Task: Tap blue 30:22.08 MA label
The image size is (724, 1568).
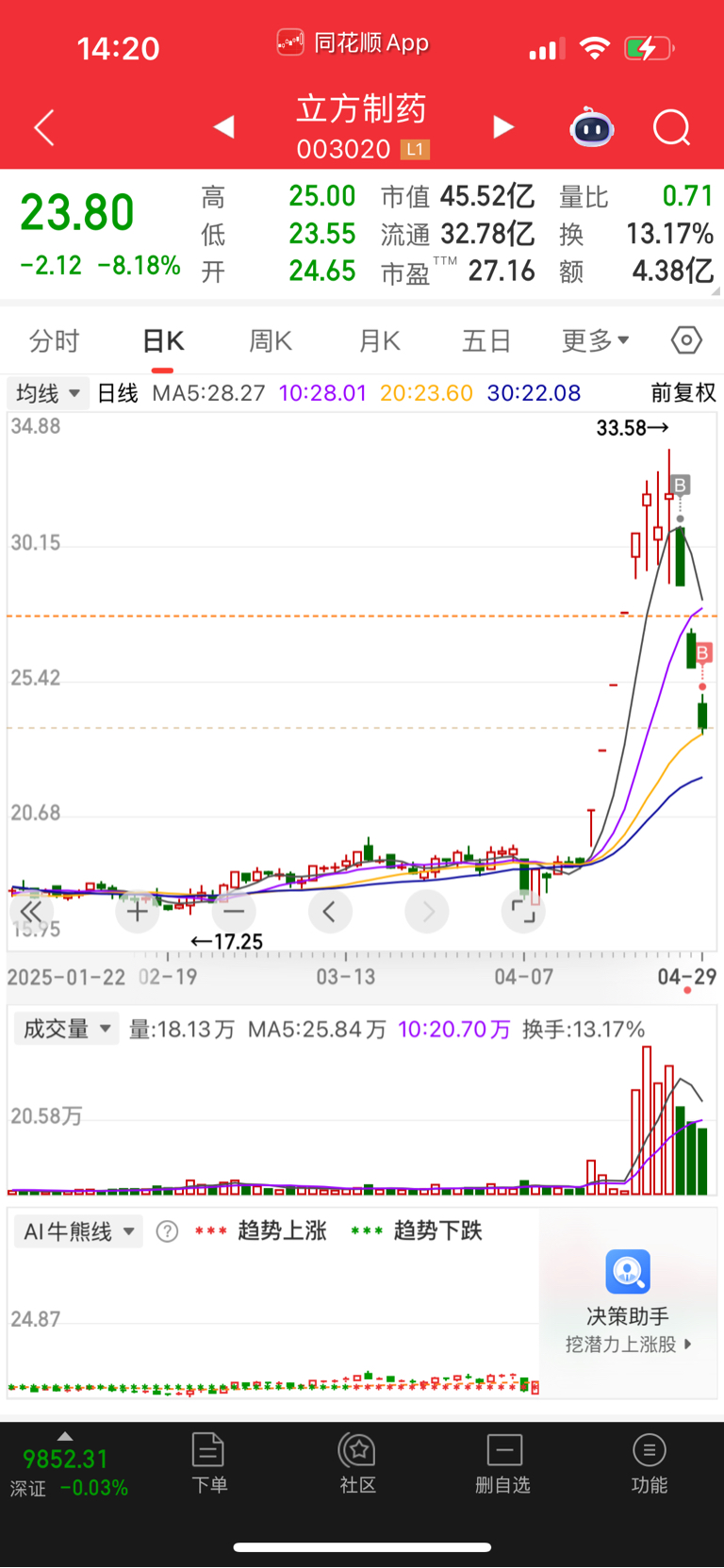Action: (x=534, y=393)
